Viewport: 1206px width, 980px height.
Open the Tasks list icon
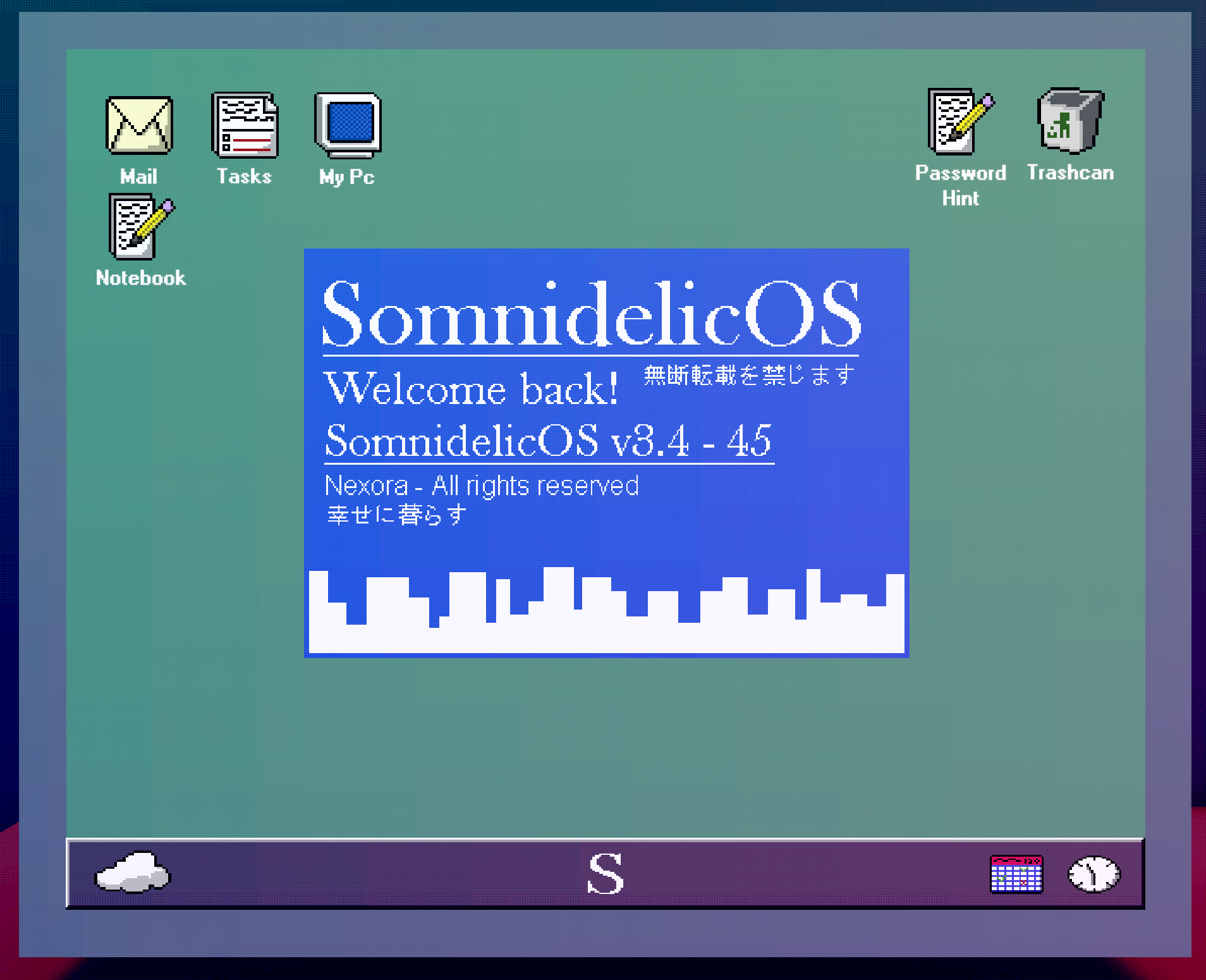point(245,125)
